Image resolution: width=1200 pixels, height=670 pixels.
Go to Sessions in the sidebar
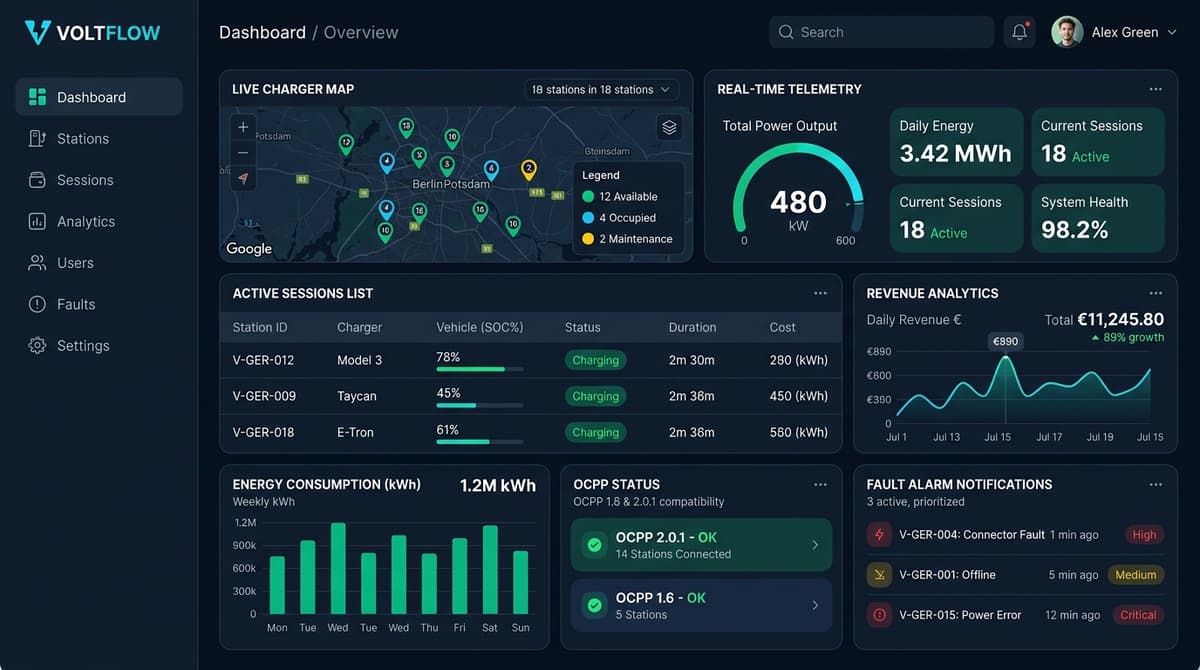tap(99, 180)
